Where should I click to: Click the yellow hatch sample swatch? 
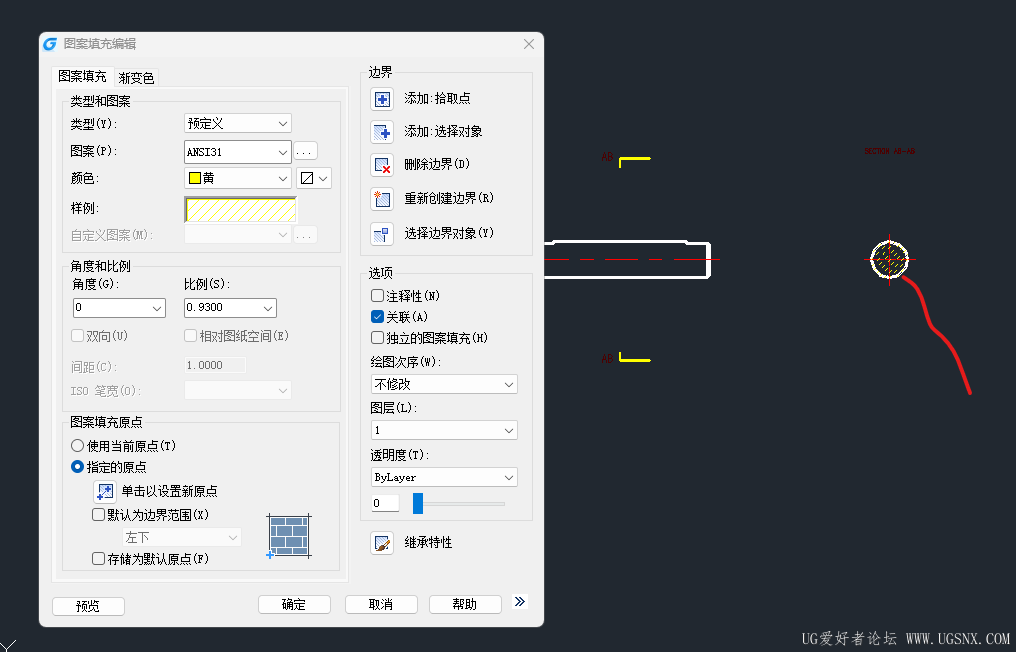pos(240,209)
